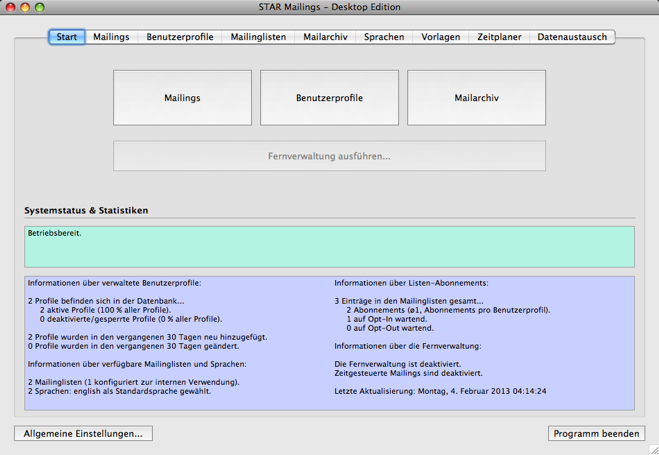Click 'Zeitgesteuerte Mailings sind deaktiviert.' line

click(x=409, y=373)
